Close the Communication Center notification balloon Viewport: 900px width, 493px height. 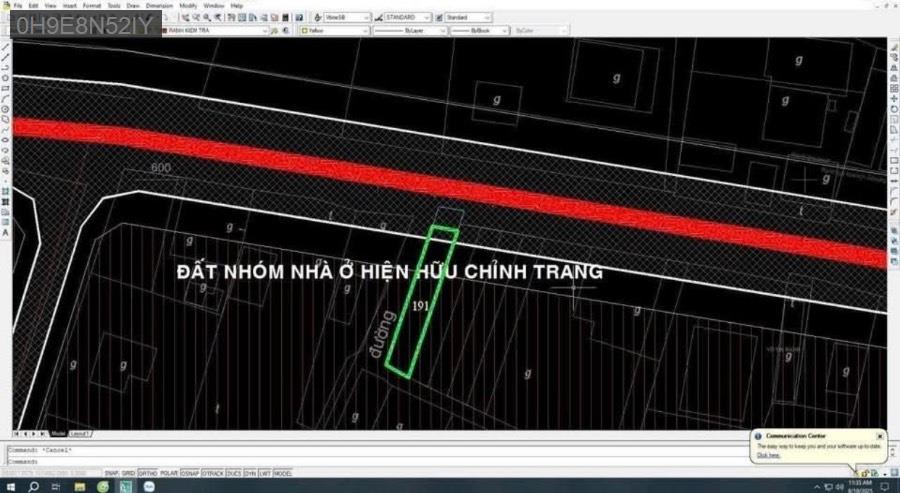(879, 436)
